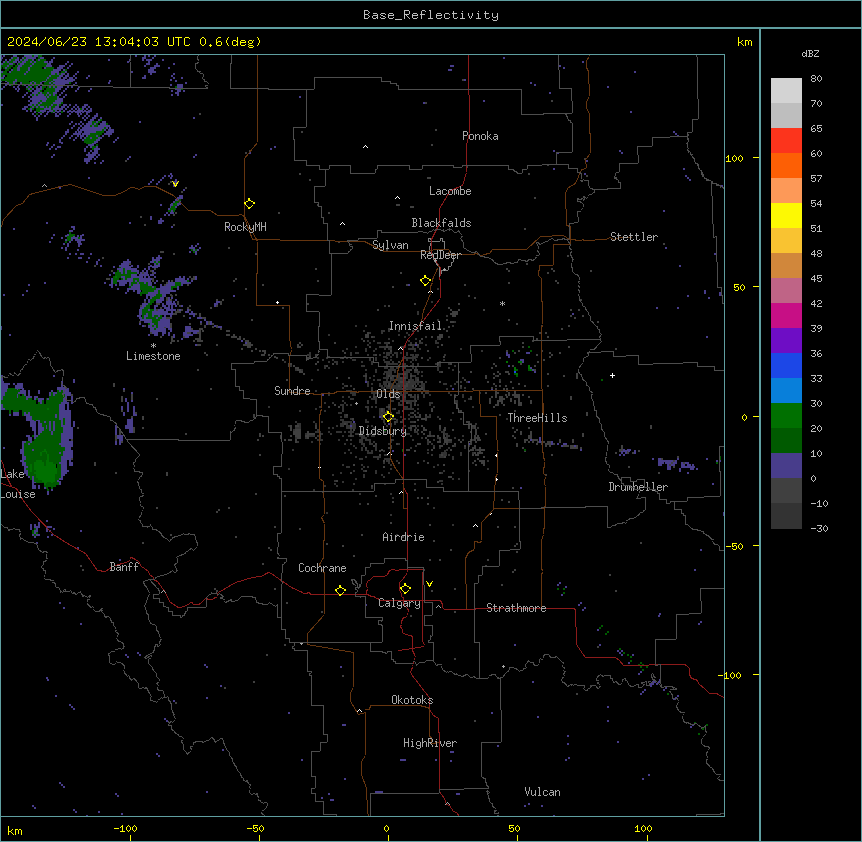Viewport: 862px width, 842px height.
Task: Click the Lacombe city label
Action: pyautogui.click(x=450, y=191)
